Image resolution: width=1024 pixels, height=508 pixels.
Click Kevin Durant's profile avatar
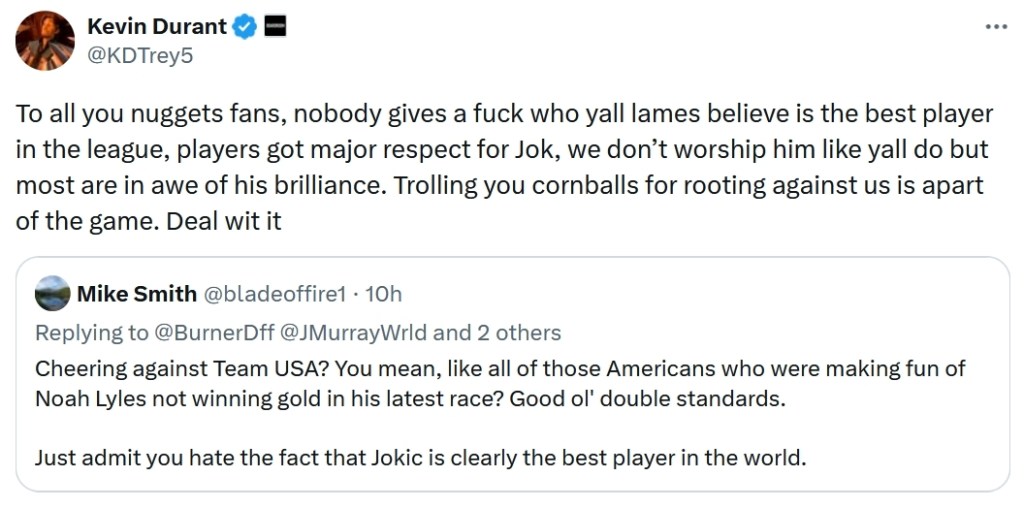point(45,41)
